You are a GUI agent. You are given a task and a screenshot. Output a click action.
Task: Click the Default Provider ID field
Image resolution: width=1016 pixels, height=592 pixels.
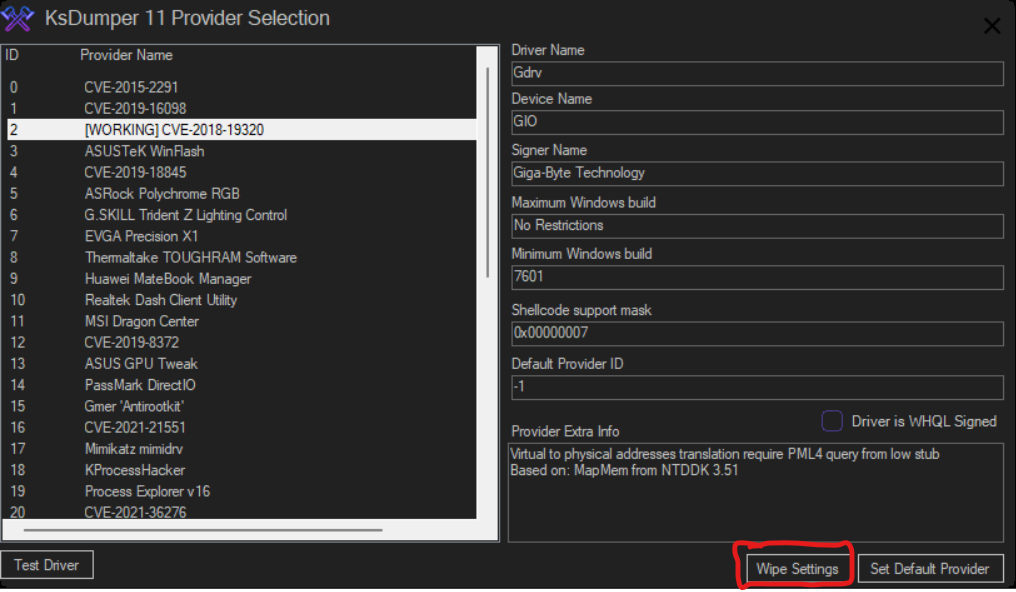click(757, 387)
